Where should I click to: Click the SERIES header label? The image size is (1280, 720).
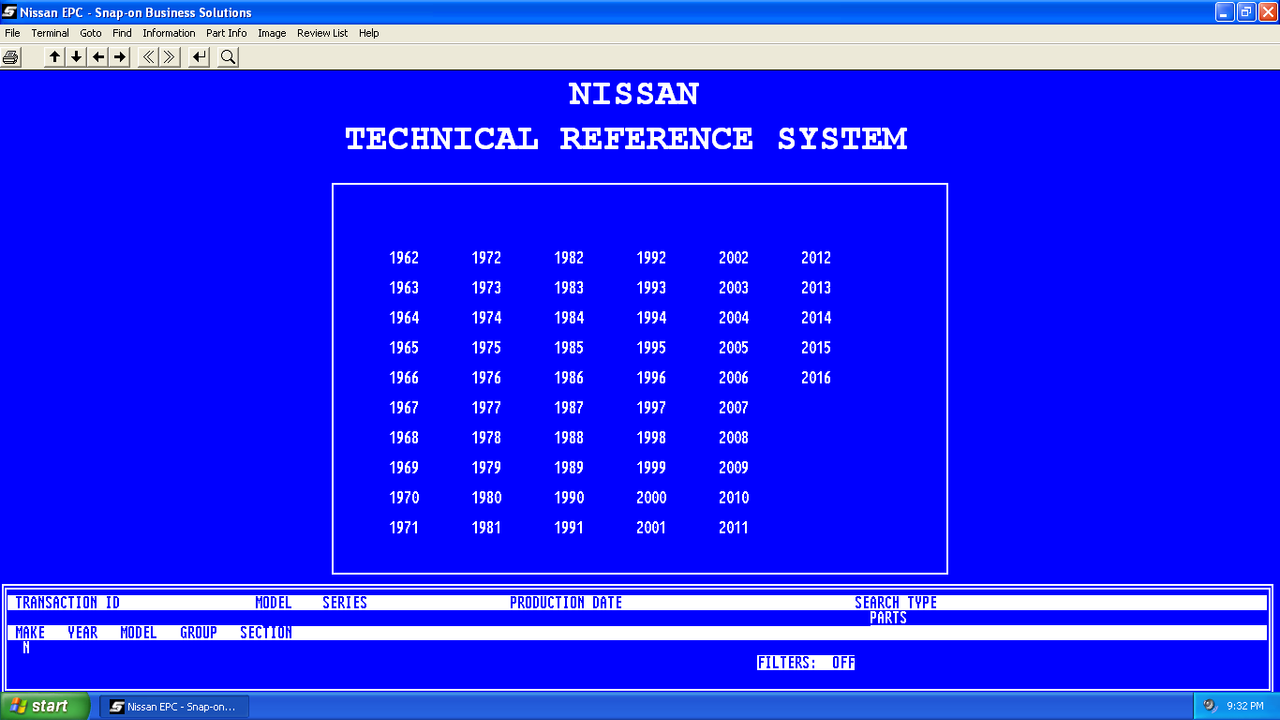coord(345,603)
